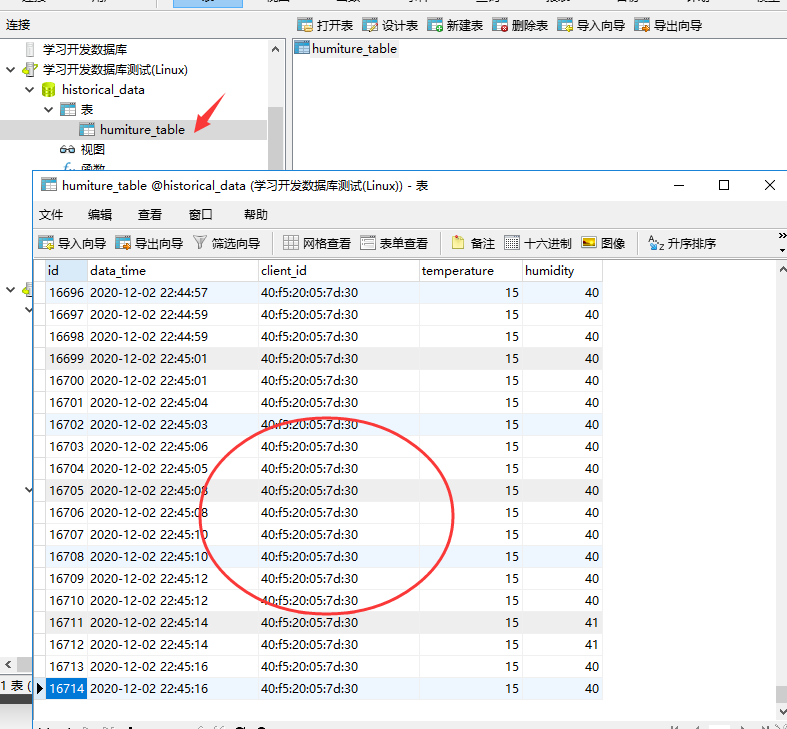Collapse the Tables (表) node
Screen dimensions: 787x729
[x=49, y=109]
